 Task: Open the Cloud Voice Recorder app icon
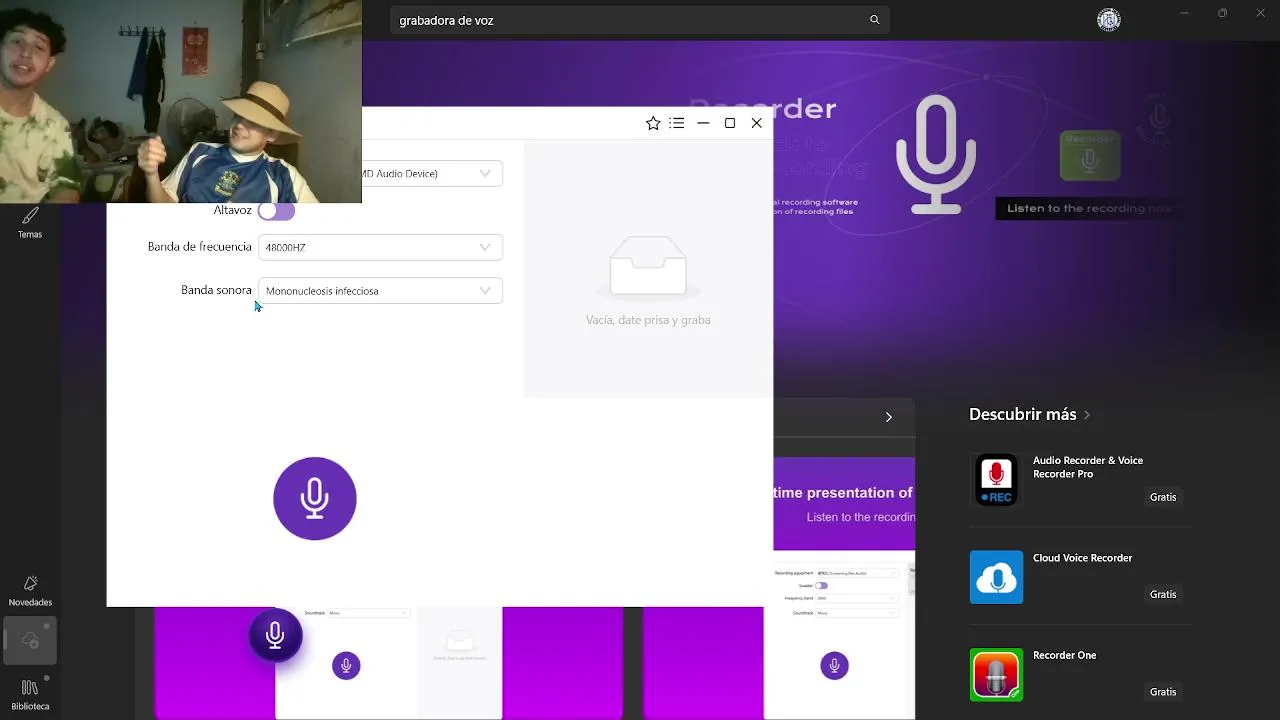pos(996,577)
